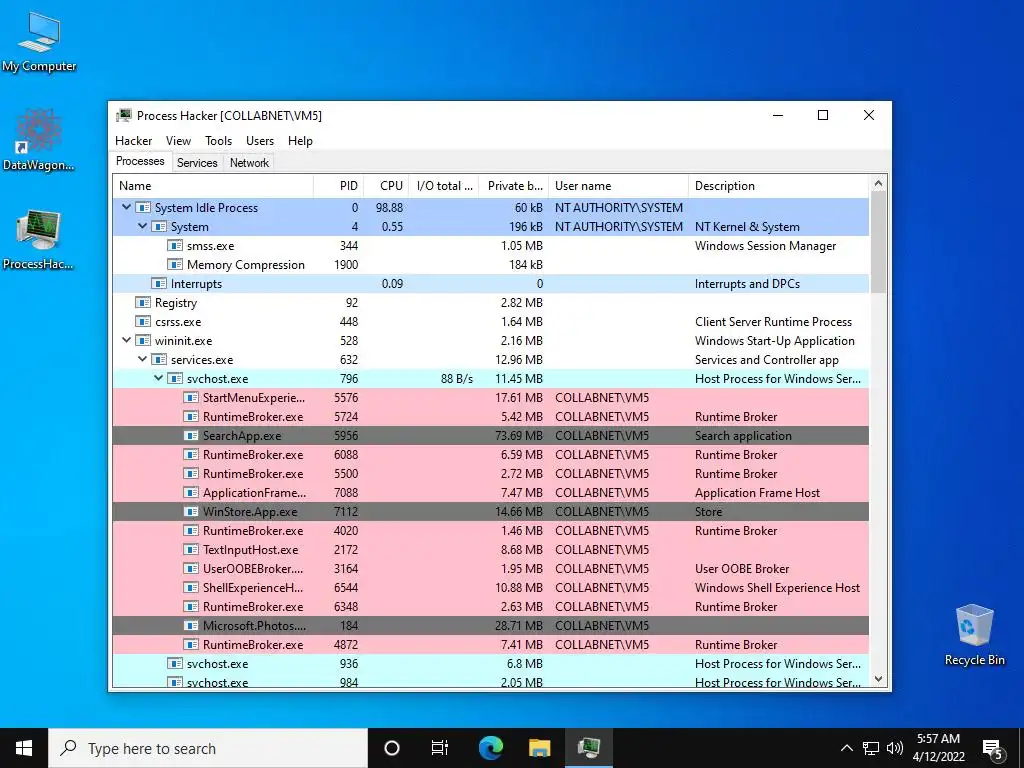
Task: Open the volume icon in system tray
Action: pos(895,748)
